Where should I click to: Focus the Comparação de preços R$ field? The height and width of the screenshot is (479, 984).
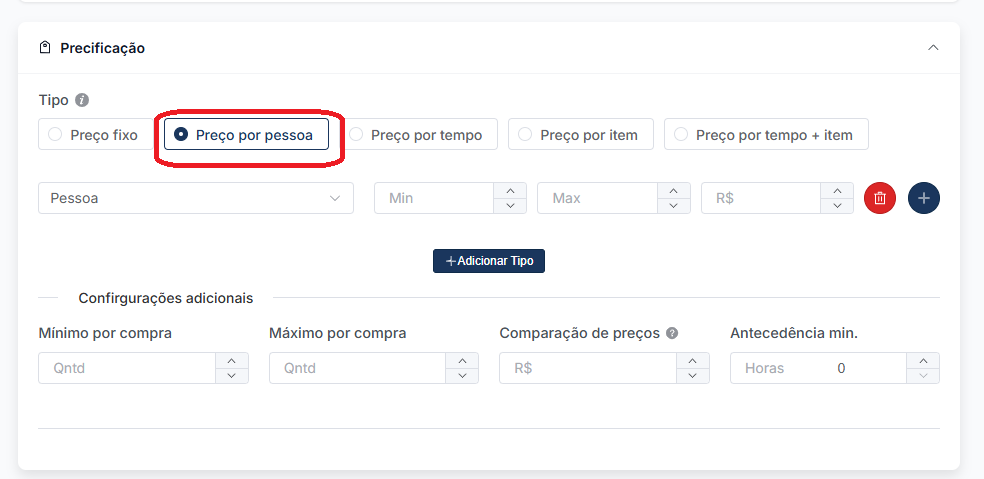[587, 368]
